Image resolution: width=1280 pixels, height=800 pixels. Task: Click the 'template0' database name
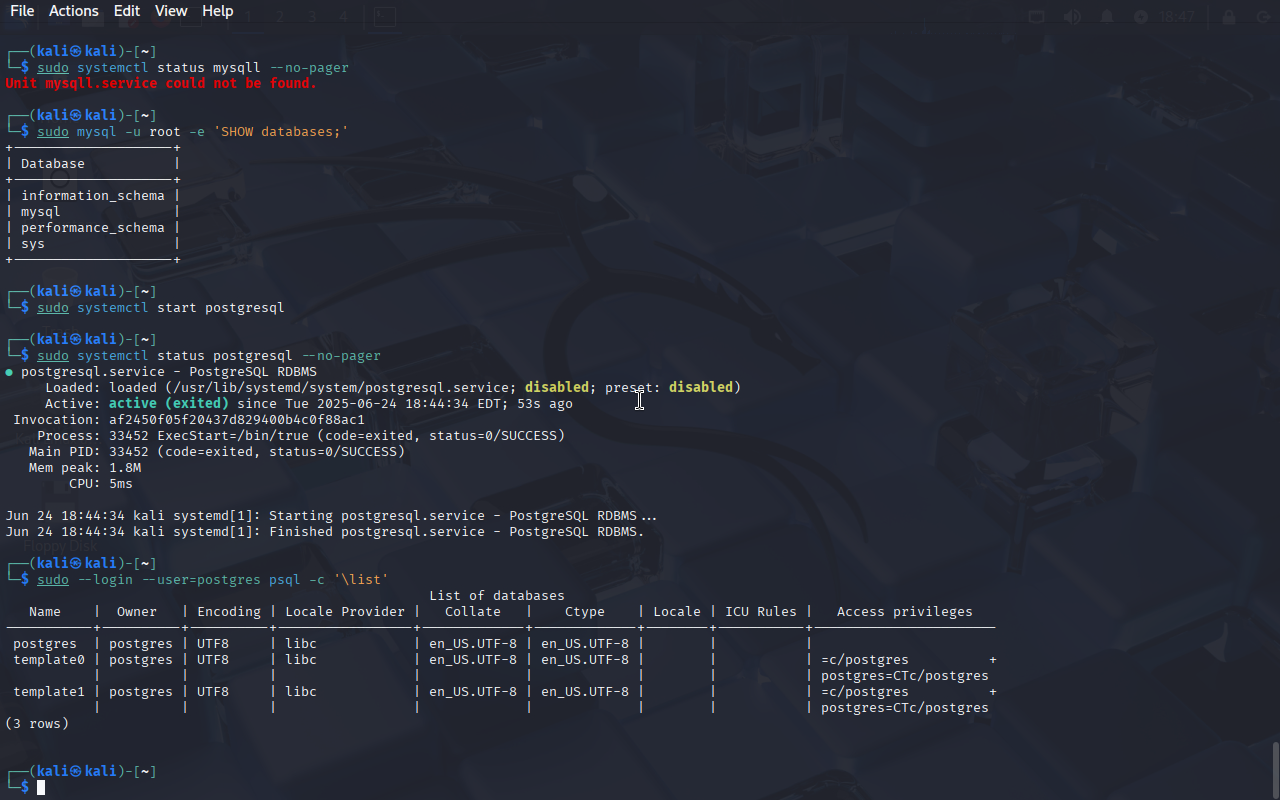[49, 659]
